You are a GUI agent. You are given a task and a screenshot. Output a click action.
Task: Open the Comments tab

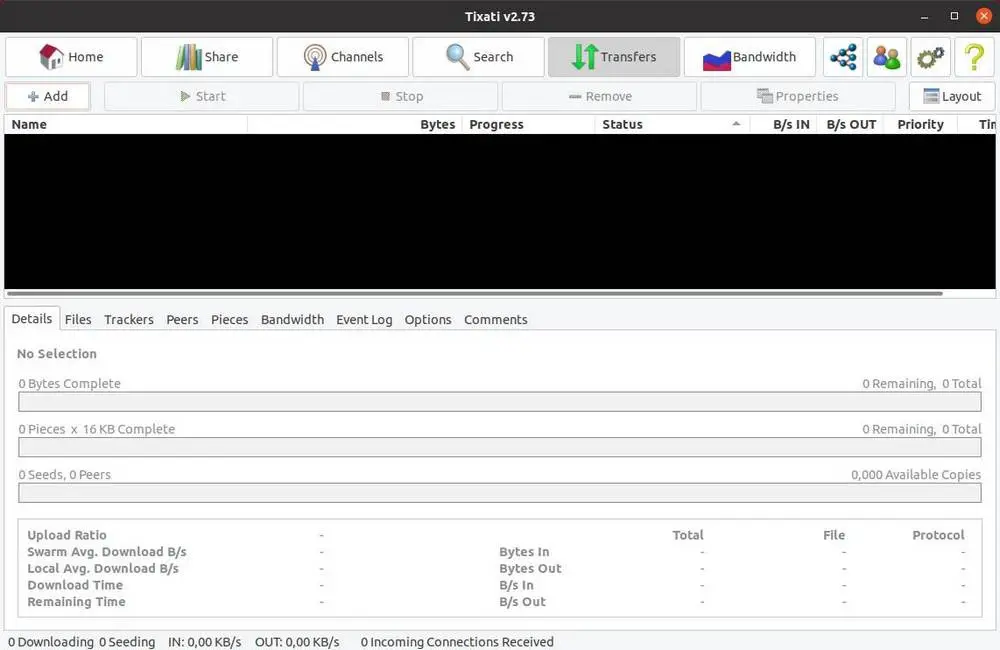click(x=496, y=320)
